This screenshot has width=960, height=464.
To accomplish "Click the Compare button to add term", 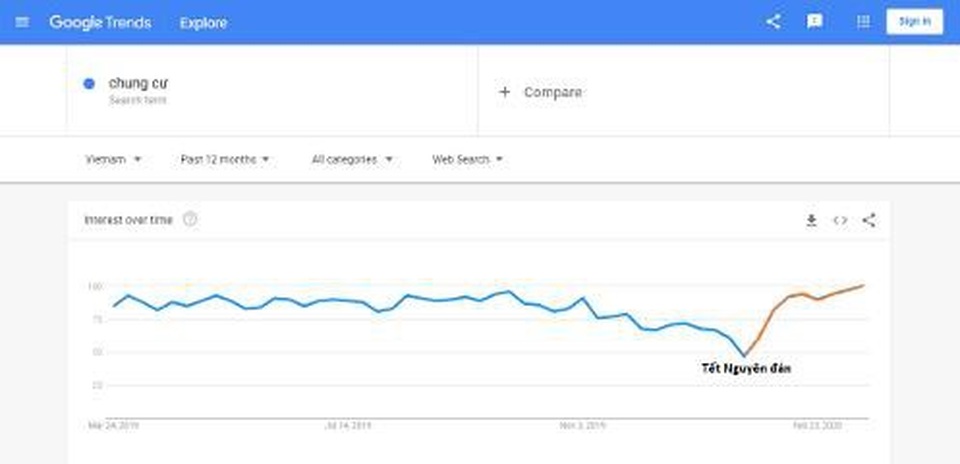I will (x=552, y=92).
